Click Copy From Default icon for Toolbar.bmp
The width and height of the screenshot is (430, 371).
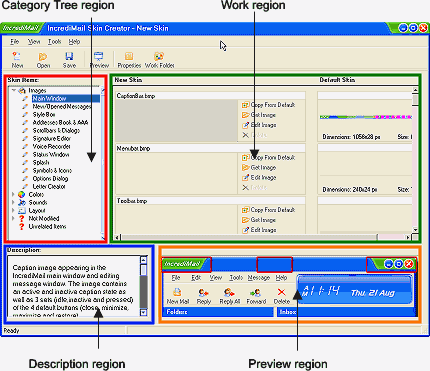pos(245,210)
